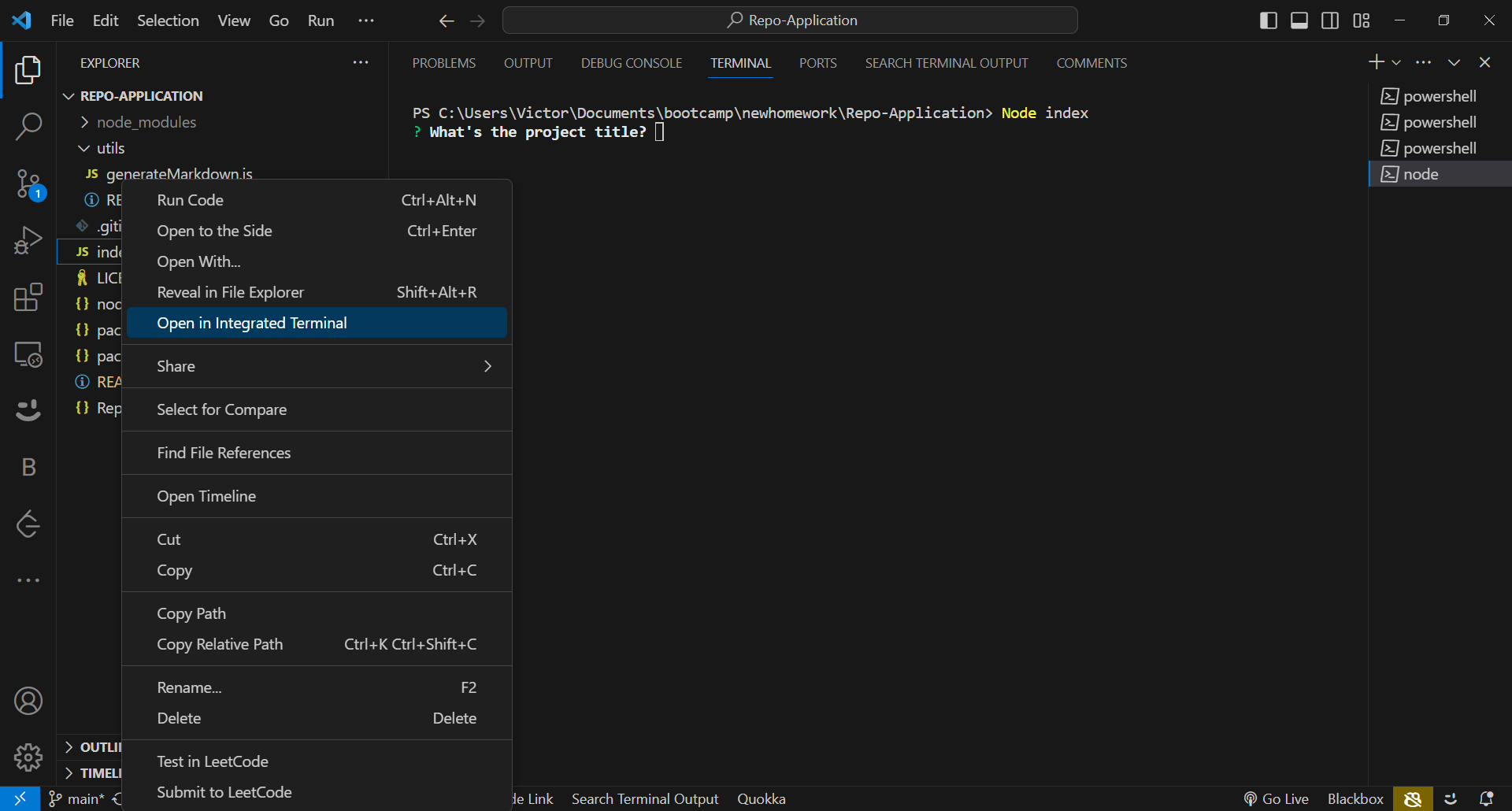This screenshot has height=811, width=1512.
Task: Select the node terminal in the list
Action: (x=1421, y=174)
